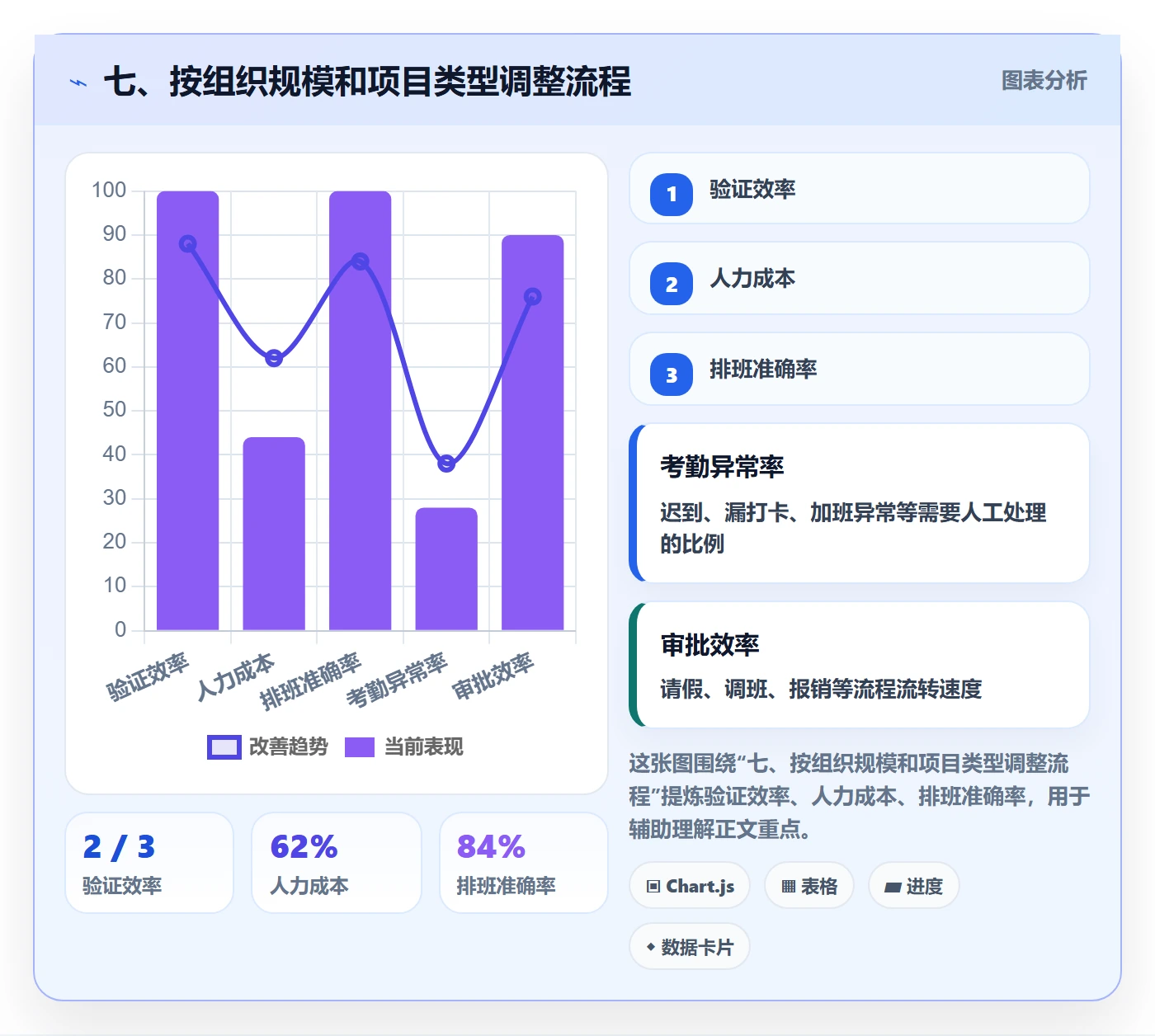Click the 数据卡片 tag
The width and height of the screenshot is (1155, 1036).
click(x=690, y=947)
